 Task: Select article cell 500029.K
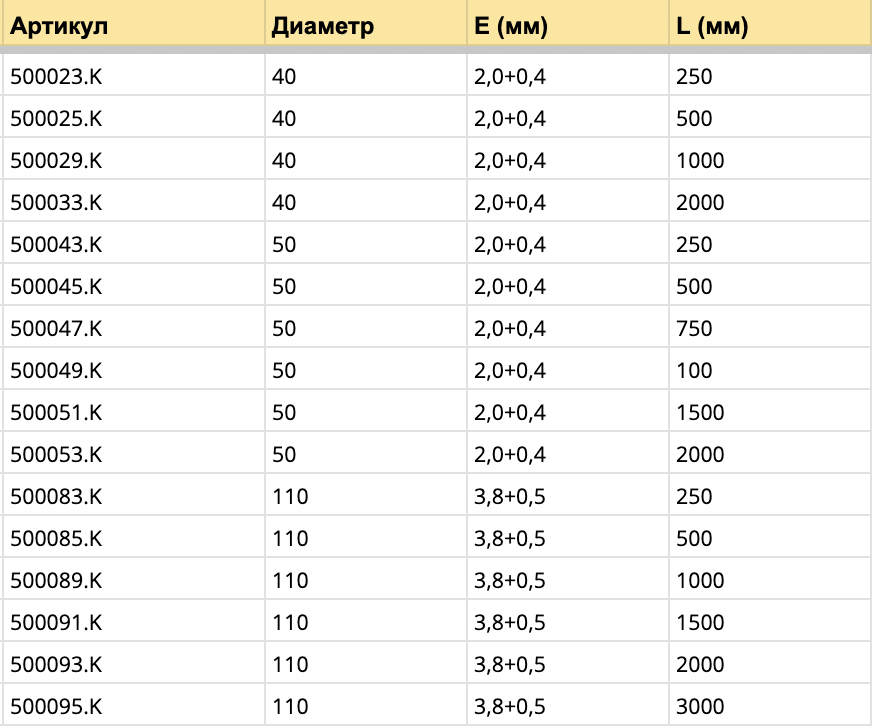57,161
